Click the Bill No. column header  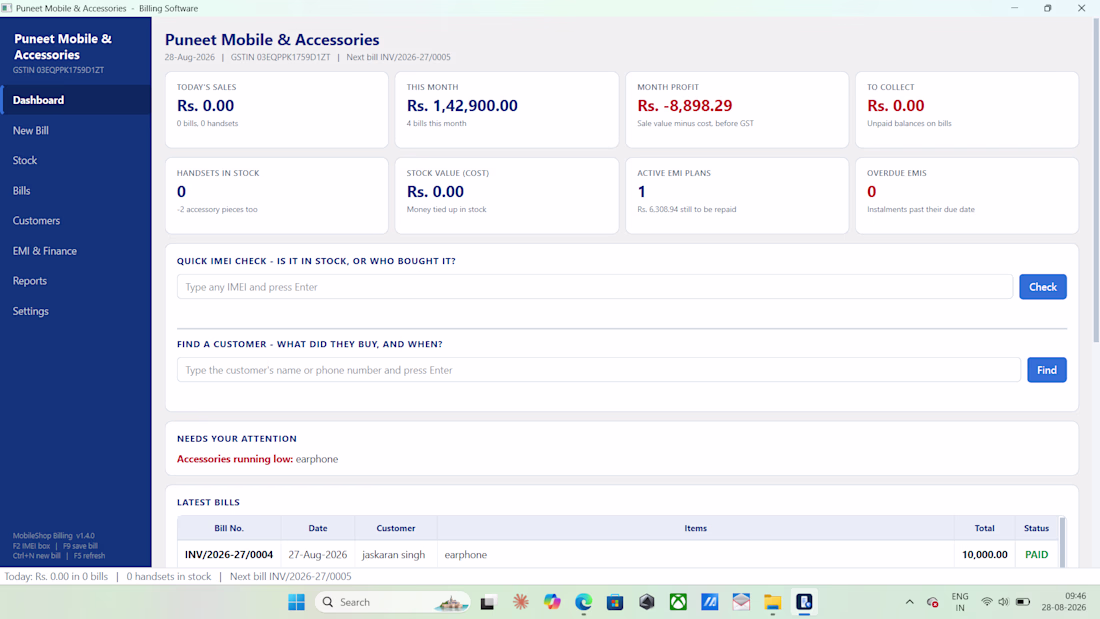pos(229,528)
